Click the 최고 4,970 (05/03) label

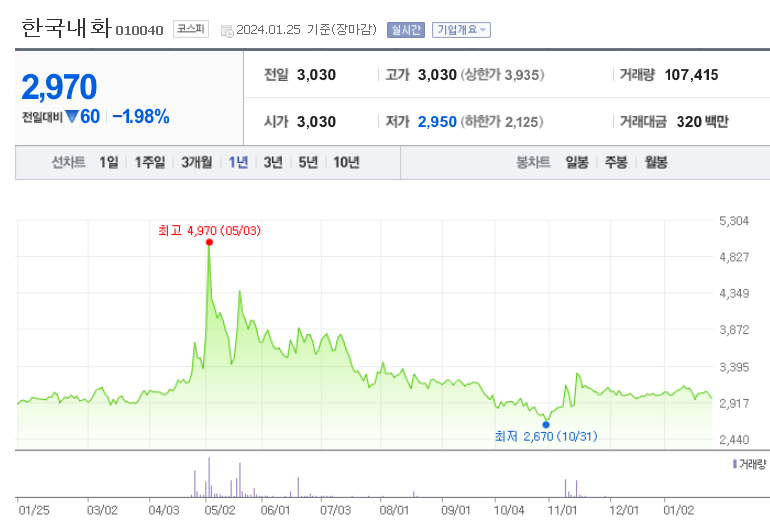coord(209,230)
